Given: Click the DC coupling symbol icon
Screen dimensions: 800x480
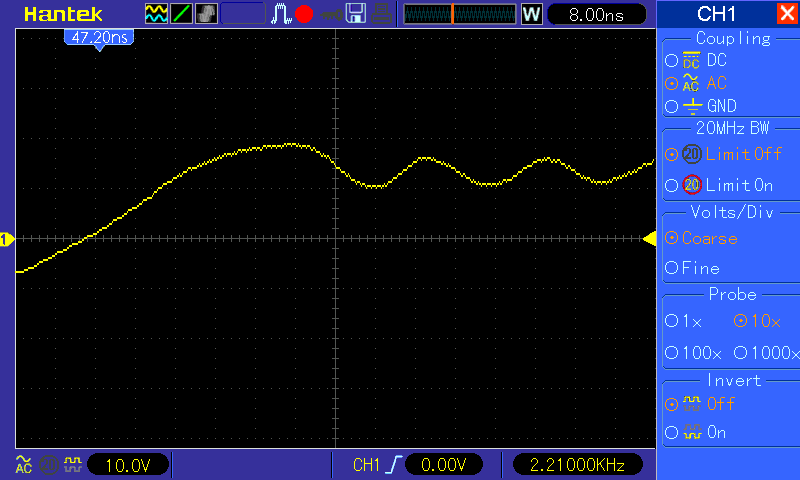Looking at the screenshot, I should click(691, 61).
